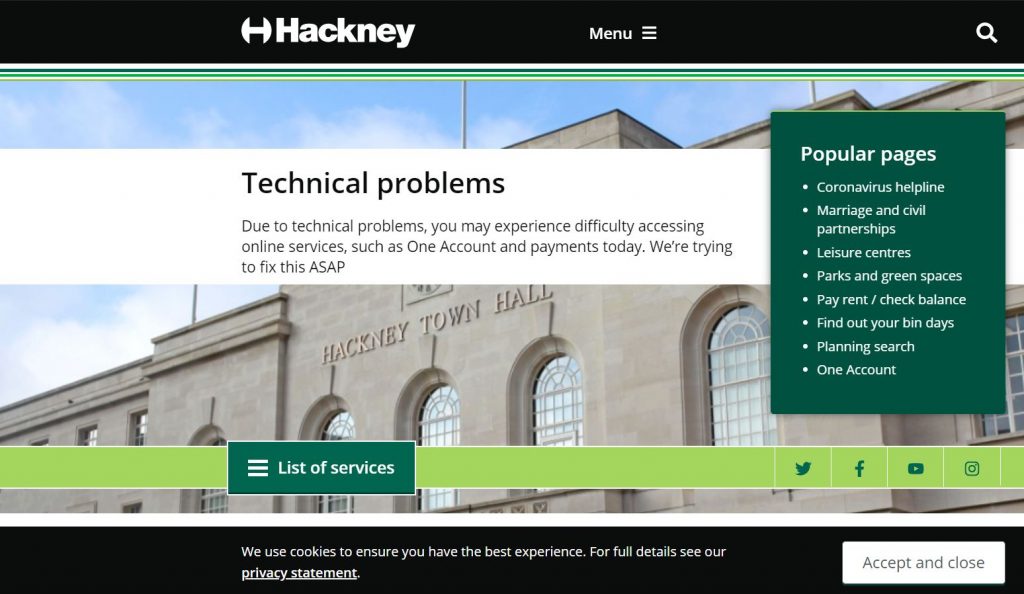Go to One Account page
Screen dimensions: 1024x594
coord(856,370)
